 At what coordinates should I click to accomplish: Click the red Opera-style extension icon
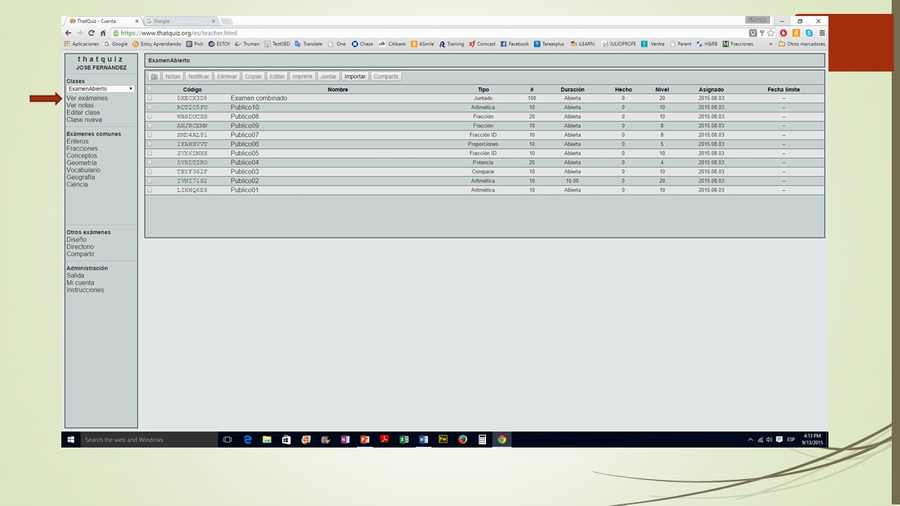pos(783,33)
